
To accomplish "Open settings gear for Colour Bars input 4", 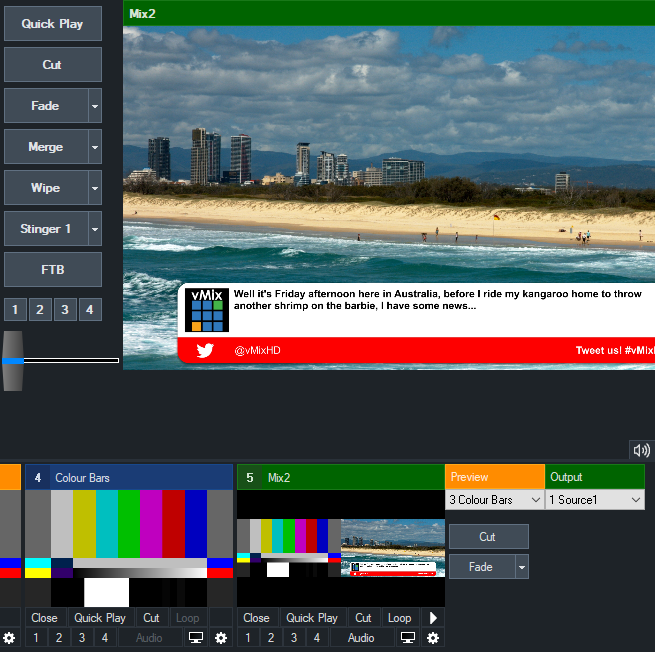I will [221, 638].
